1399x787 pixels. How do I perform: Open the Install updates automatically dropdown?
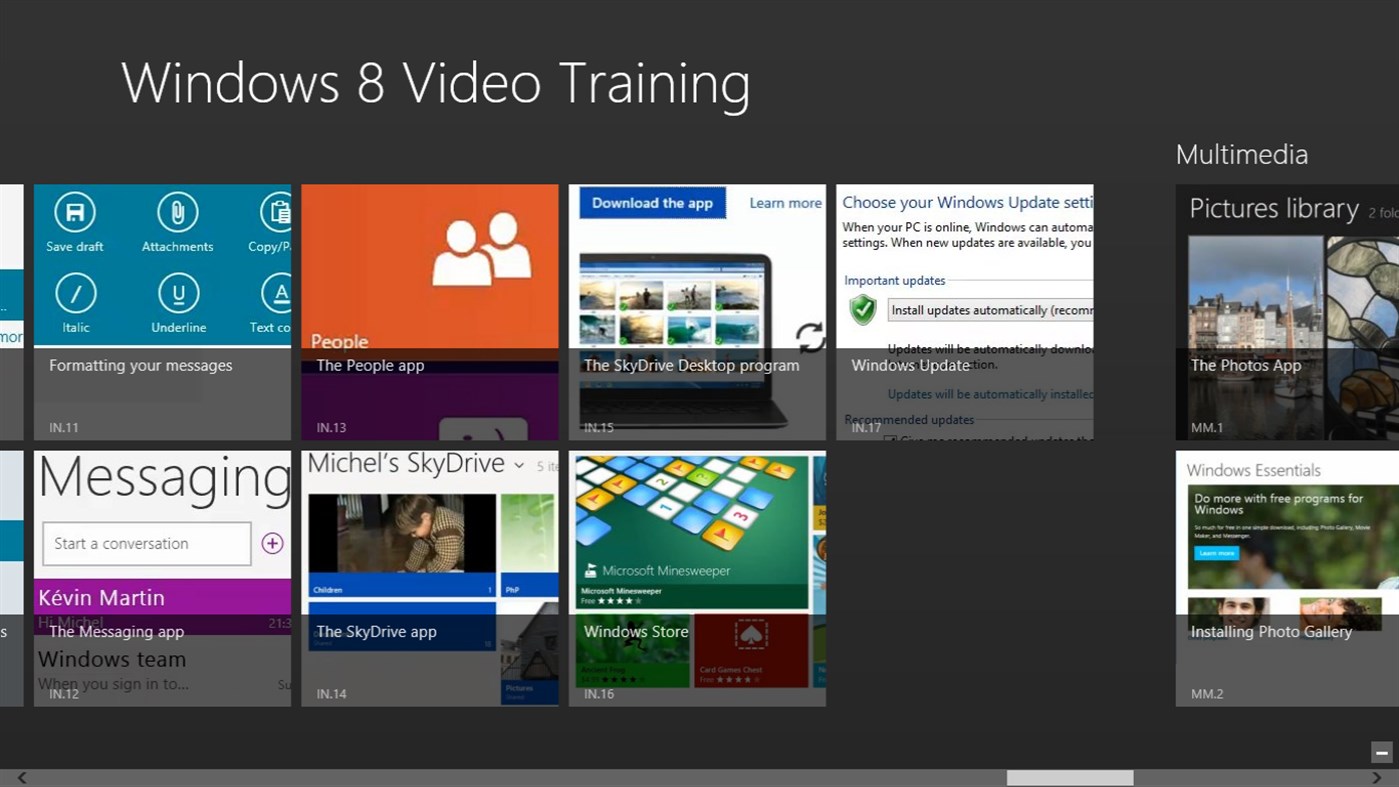[990, 310]
